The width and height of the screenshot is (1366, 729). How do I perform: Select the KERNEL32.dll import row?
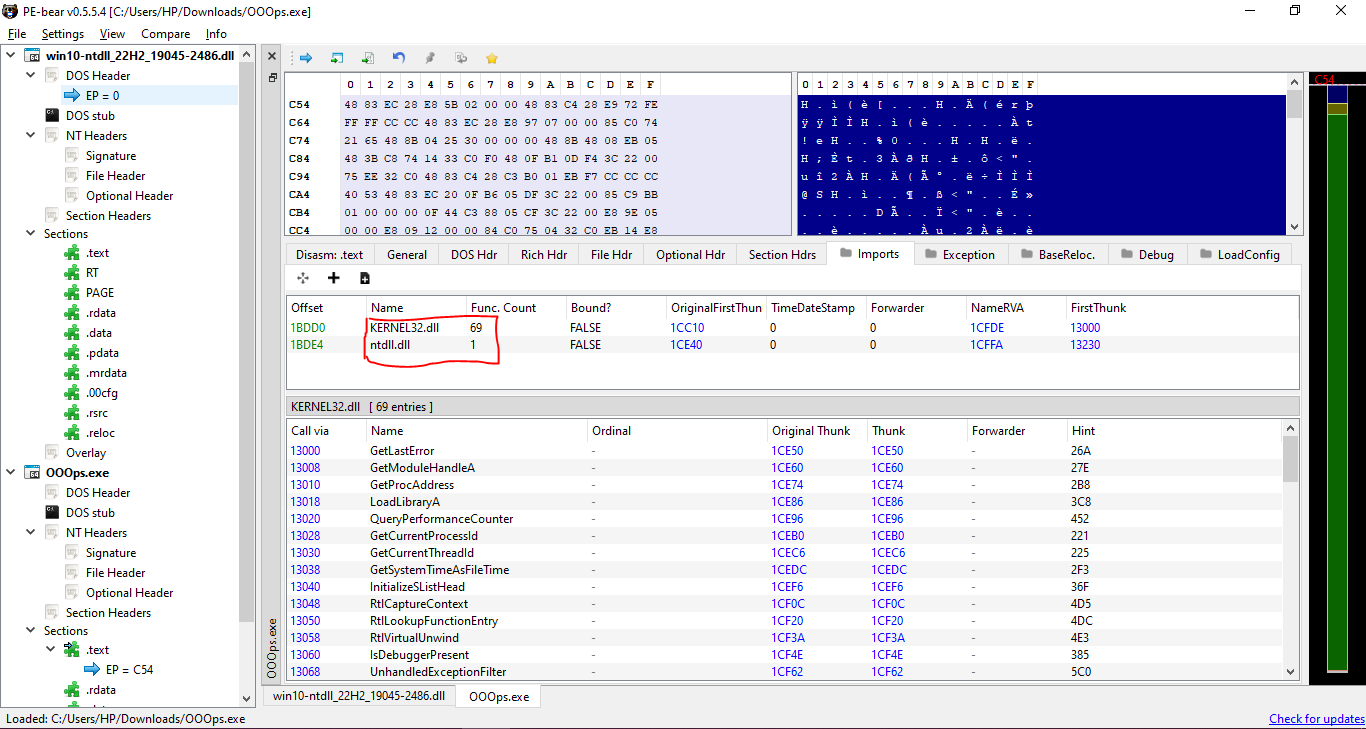pos(792,327)
